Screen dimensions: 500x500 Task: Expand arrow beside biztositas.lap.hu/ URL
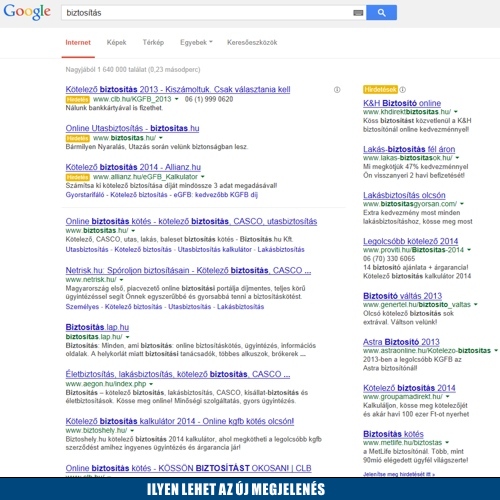[127, 337]
